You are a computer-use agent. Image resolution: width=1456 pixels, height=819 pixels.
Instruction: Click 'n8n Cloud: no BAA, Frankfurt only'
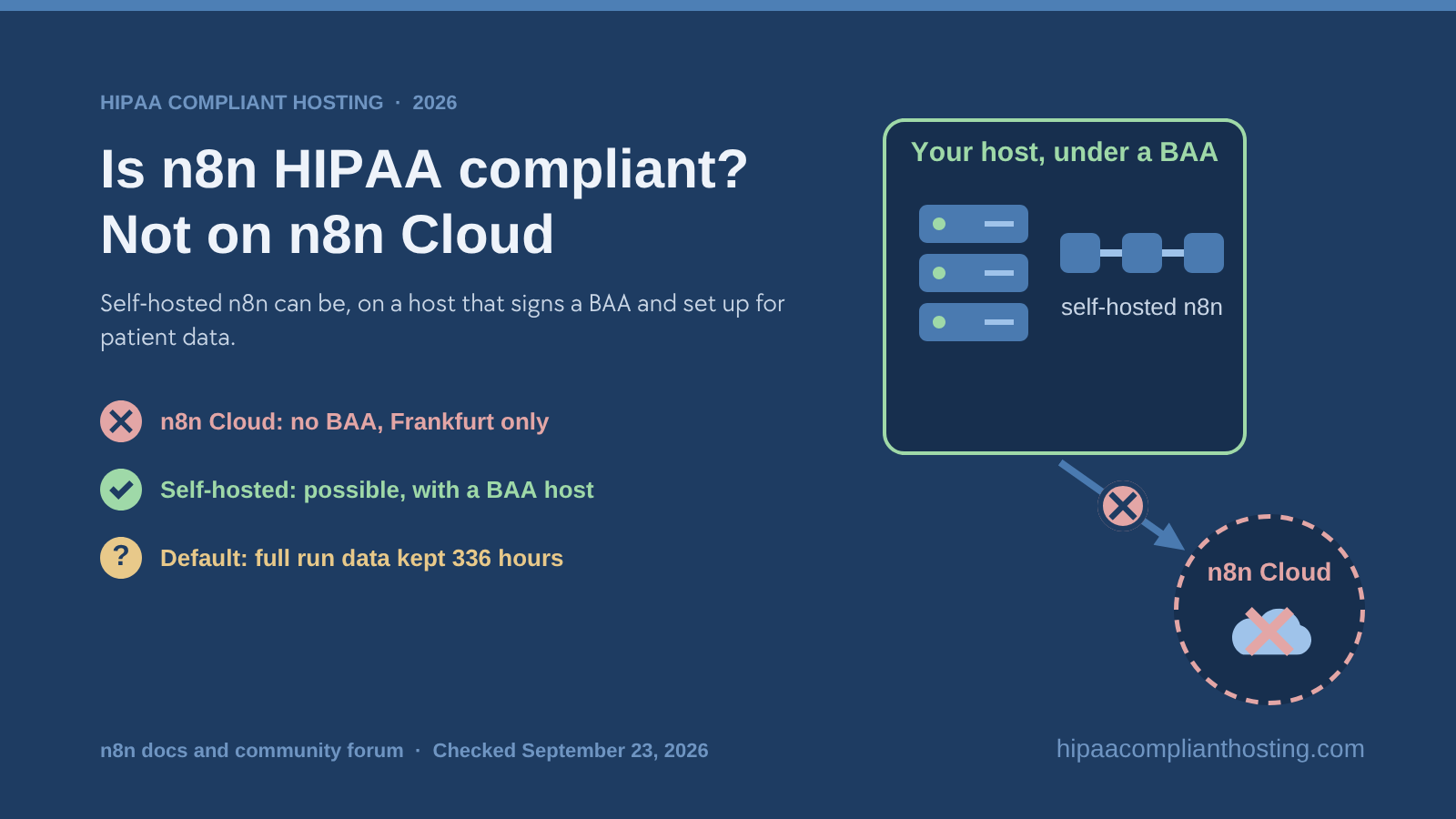pos(355,421)
